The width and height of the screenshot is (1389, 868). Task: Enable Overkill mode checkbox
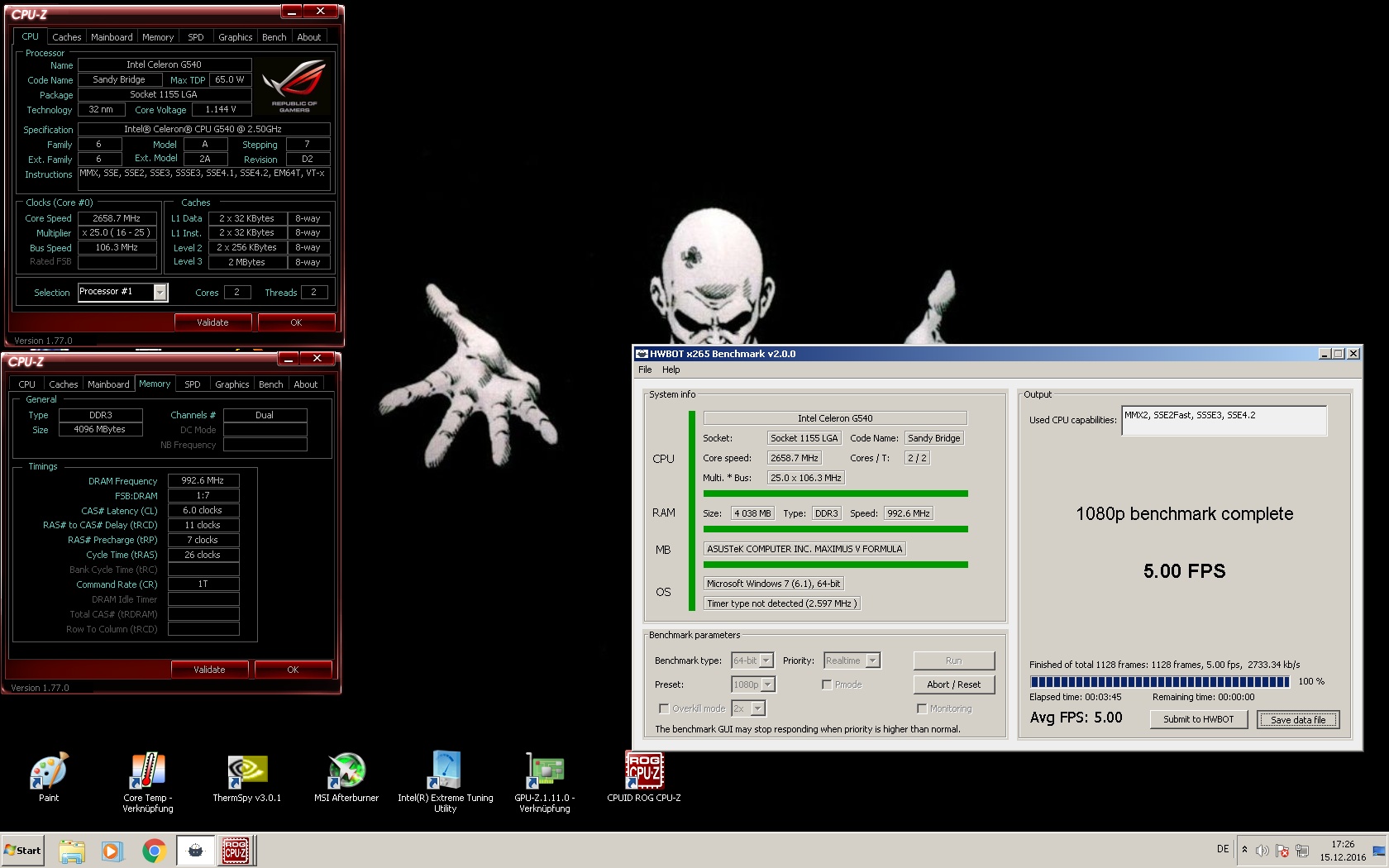click(663, 708)
